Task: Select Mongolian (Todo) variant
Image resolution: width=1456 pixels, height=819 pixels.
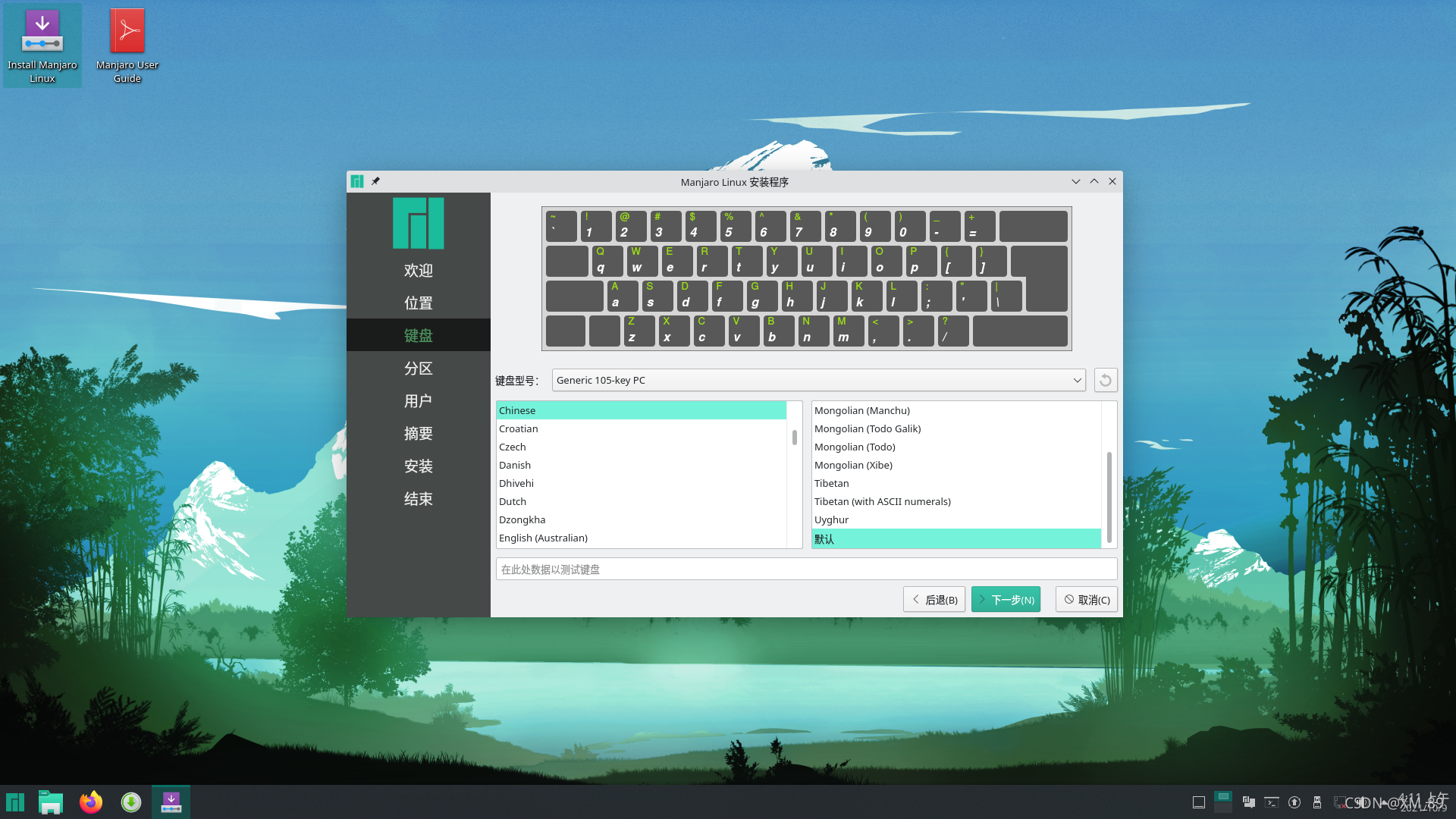Action: pyautogui.click(x=956, y=447)
